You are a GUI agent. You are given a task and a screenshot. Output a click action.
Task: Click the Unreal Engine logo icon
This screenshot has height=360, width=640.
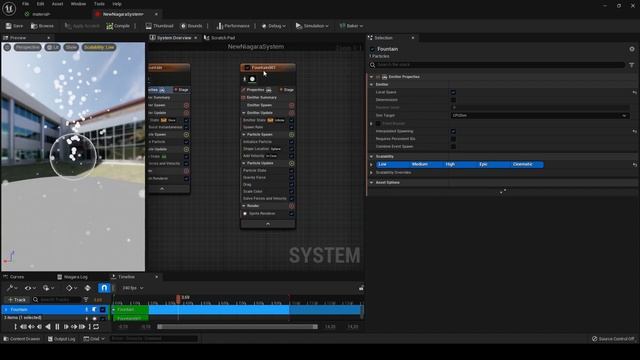9,8
